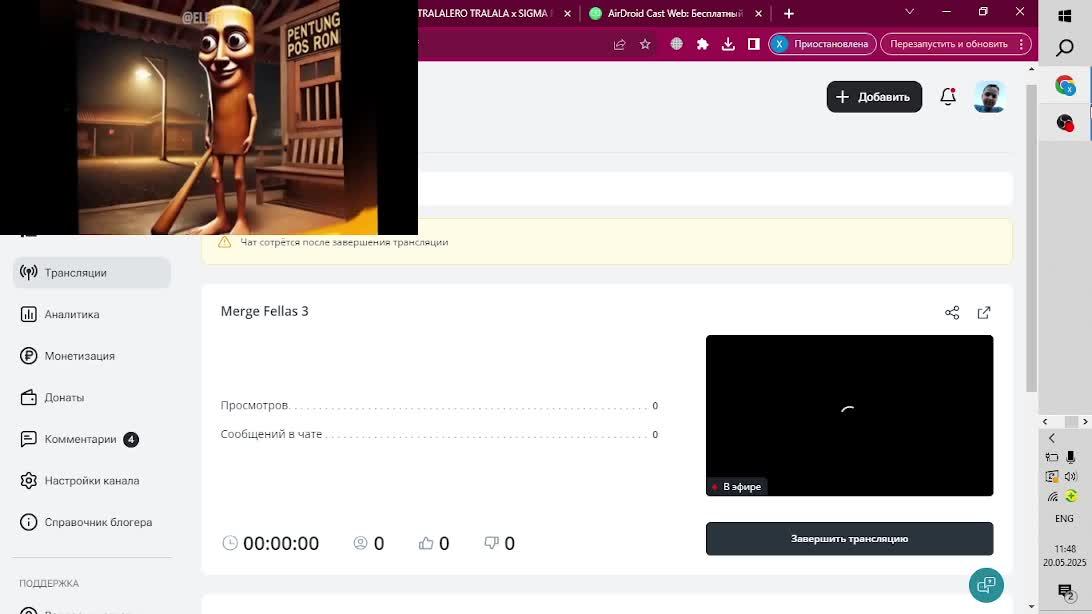Click the Приостановлена profile button
This screenshot has height=614, width=1092.
(822, 44)
